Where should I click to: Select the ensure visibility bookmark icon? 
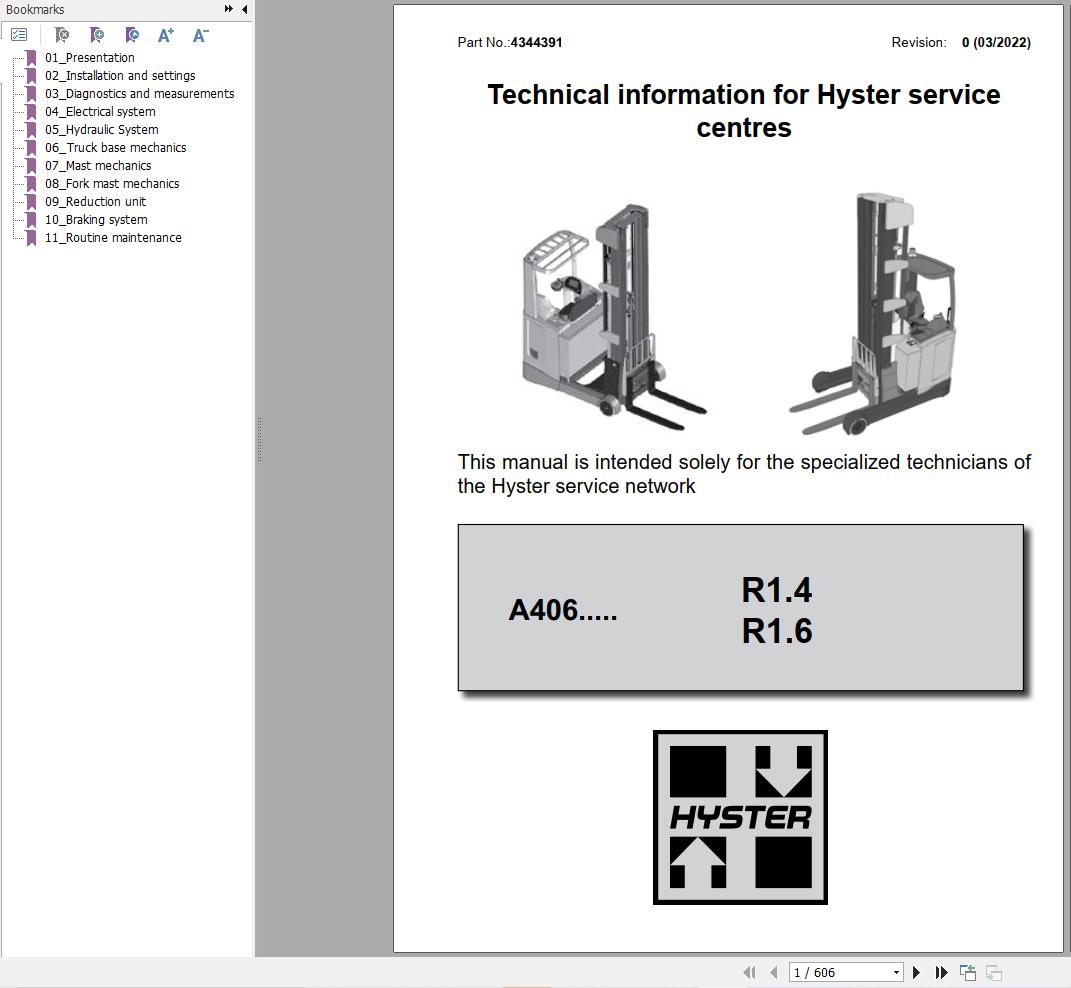pyautogui.click(x=132, y=34)
